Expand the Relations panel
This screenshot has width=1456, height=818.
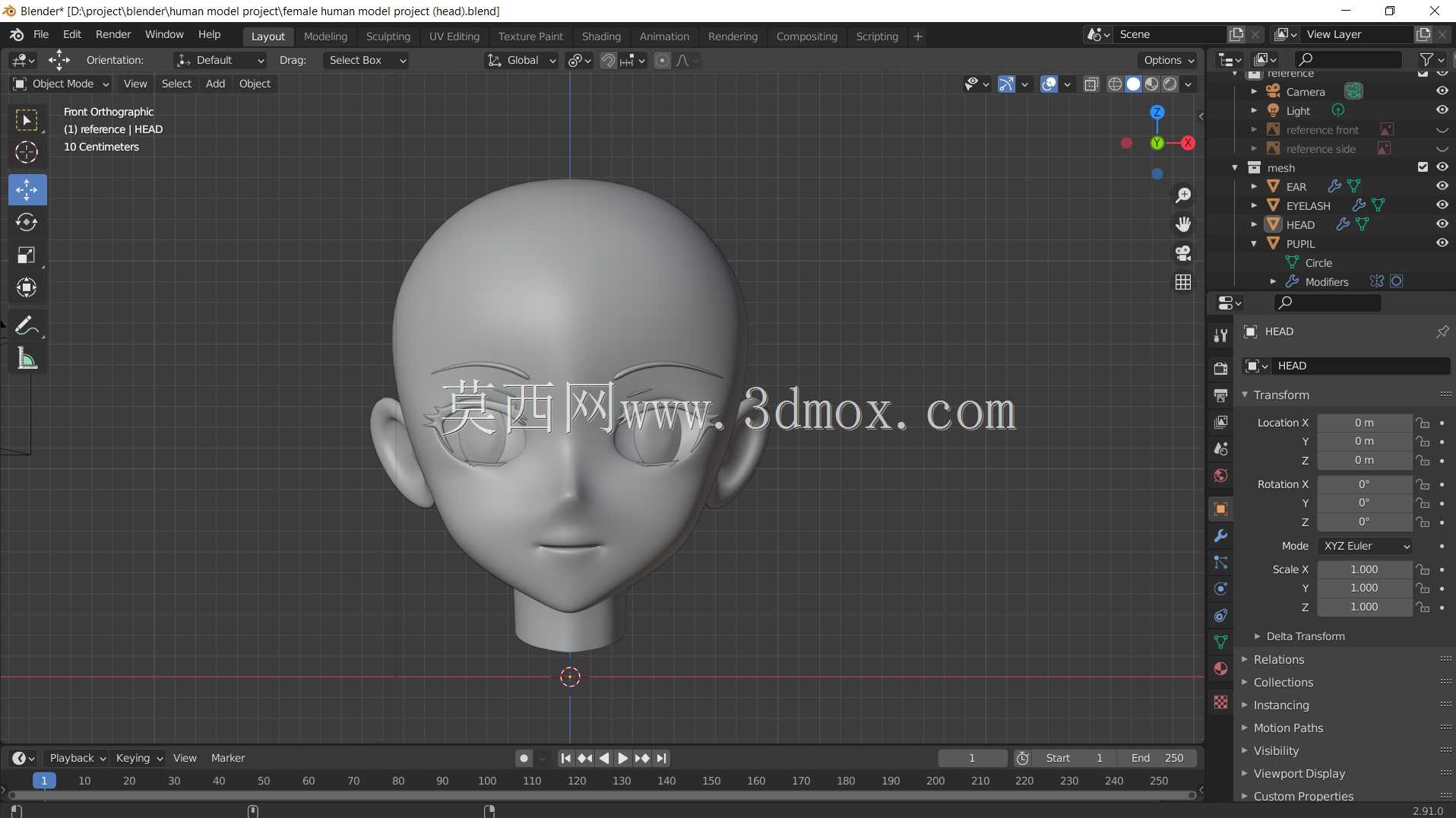(1278, 660)
